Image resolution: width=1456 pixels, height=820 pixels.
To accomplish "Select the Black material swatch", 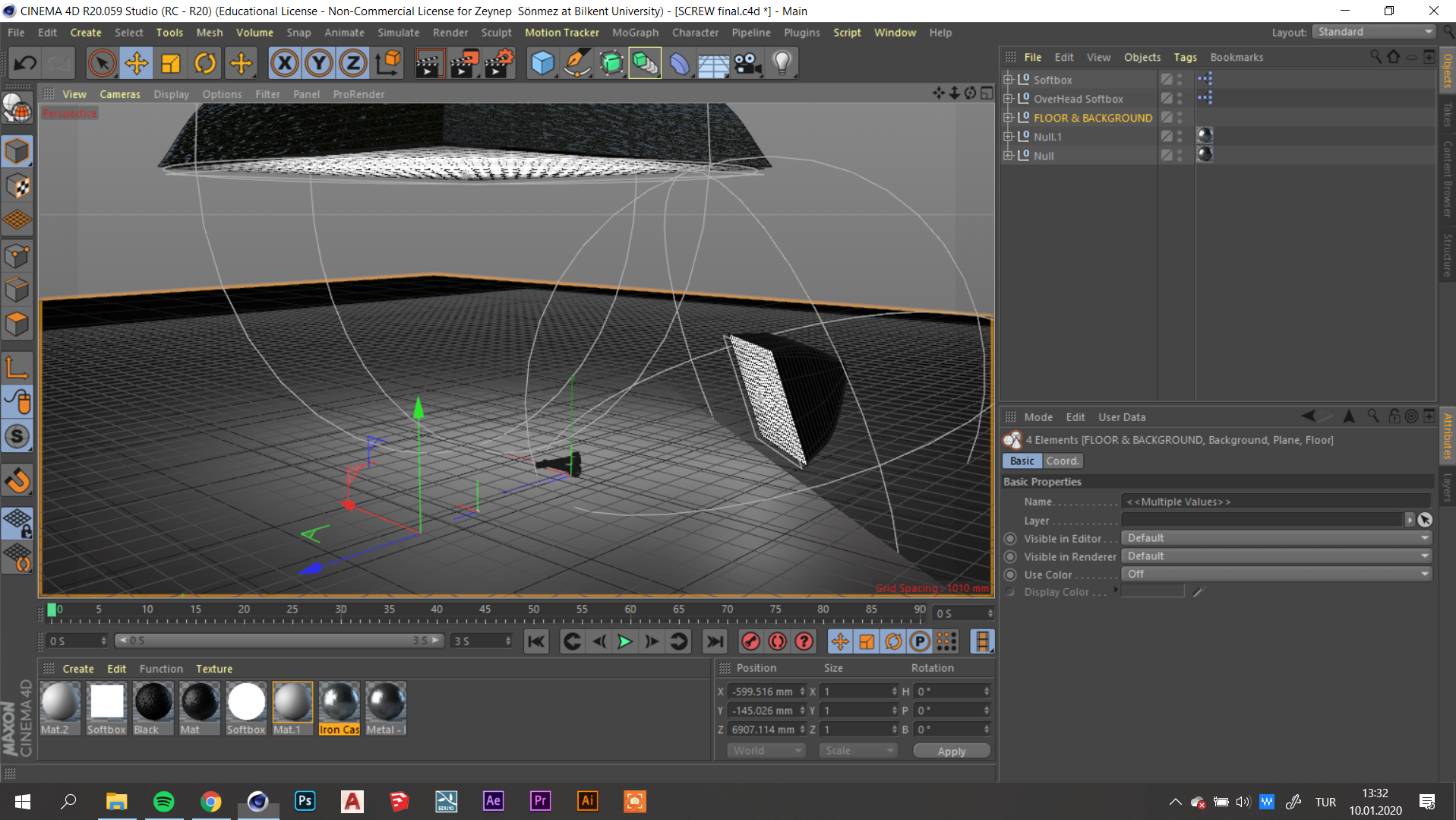I will pyautogui.click(x=153, y=708).
